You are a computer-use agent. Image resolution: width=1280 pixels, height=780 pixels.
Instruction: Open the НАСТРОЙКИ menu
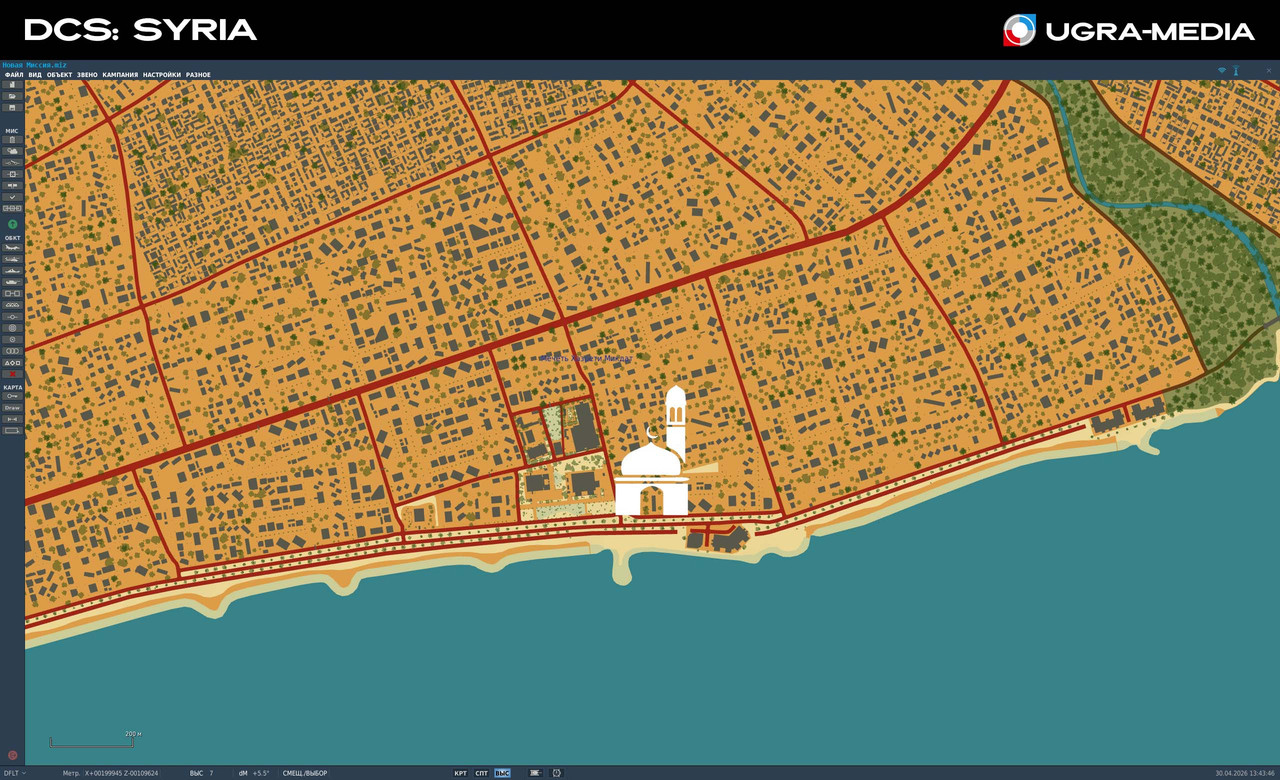tap(162, 75)
